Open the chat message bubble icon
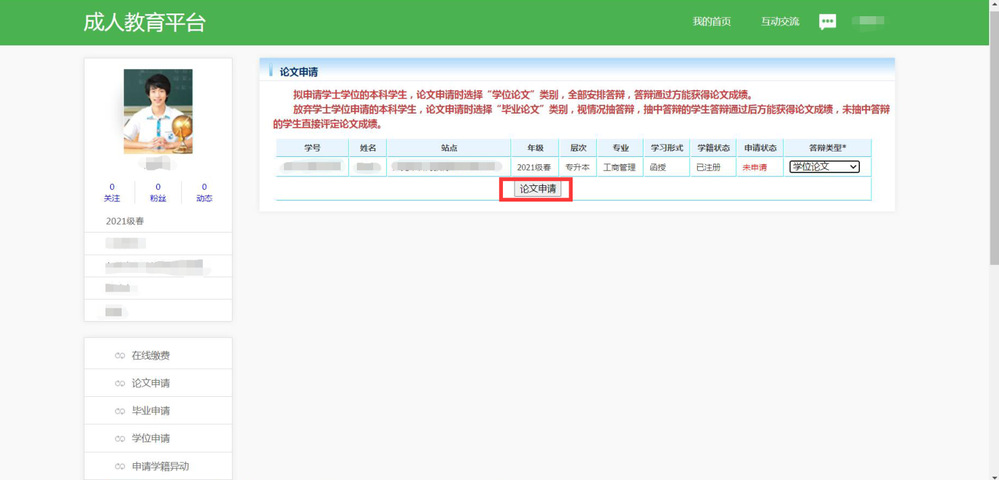 (x=827, y=22)
